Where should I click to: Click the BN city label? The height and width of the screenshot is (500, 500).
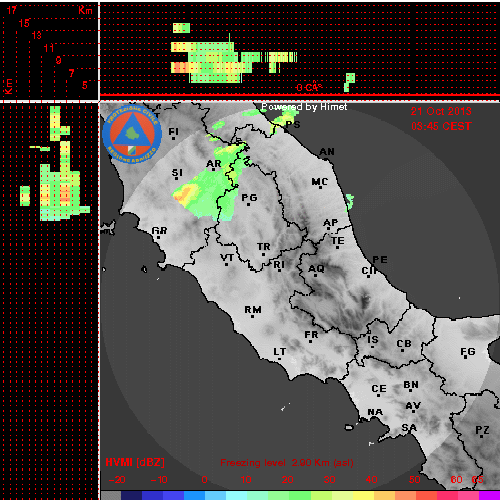411,385
